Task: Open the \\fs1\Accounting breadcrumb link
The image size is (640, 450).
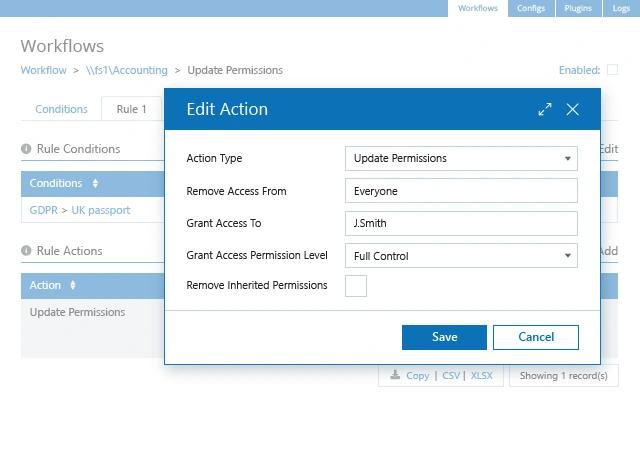Action: pyautogui.click(x=127, y=70)
